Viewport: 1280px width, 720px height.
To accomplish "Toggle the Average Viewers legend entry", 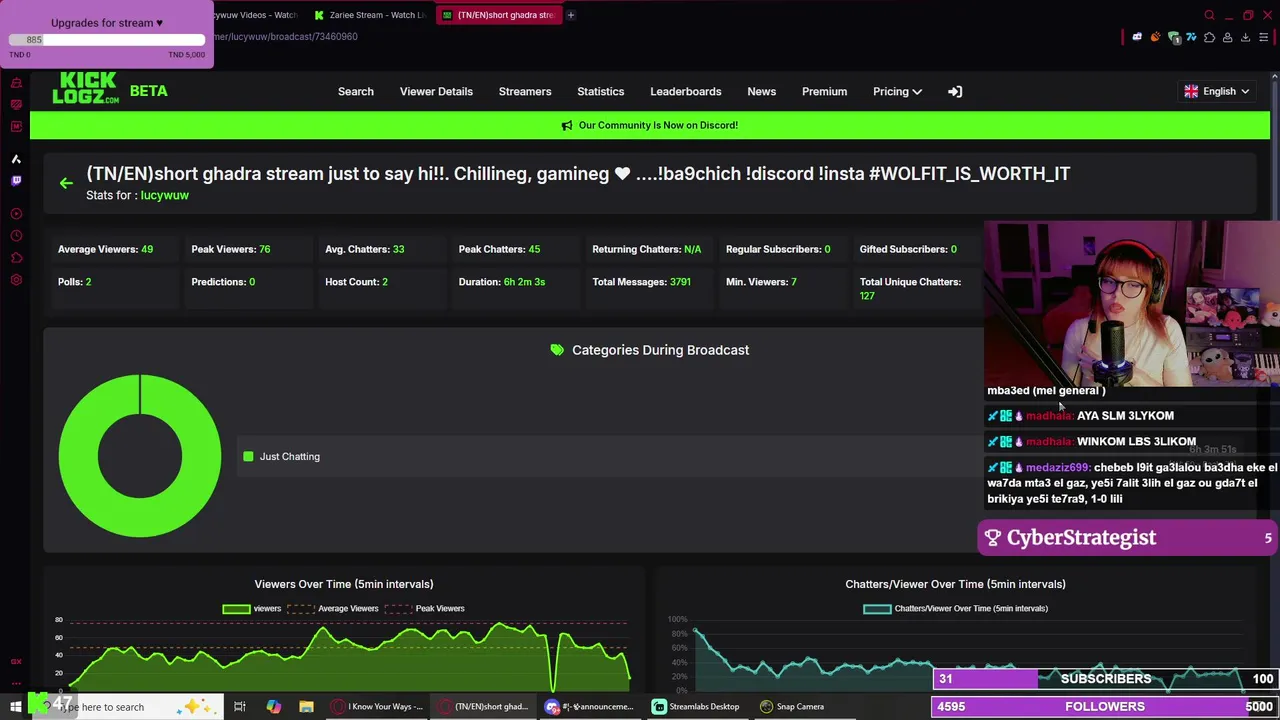I will coord(333,608).
